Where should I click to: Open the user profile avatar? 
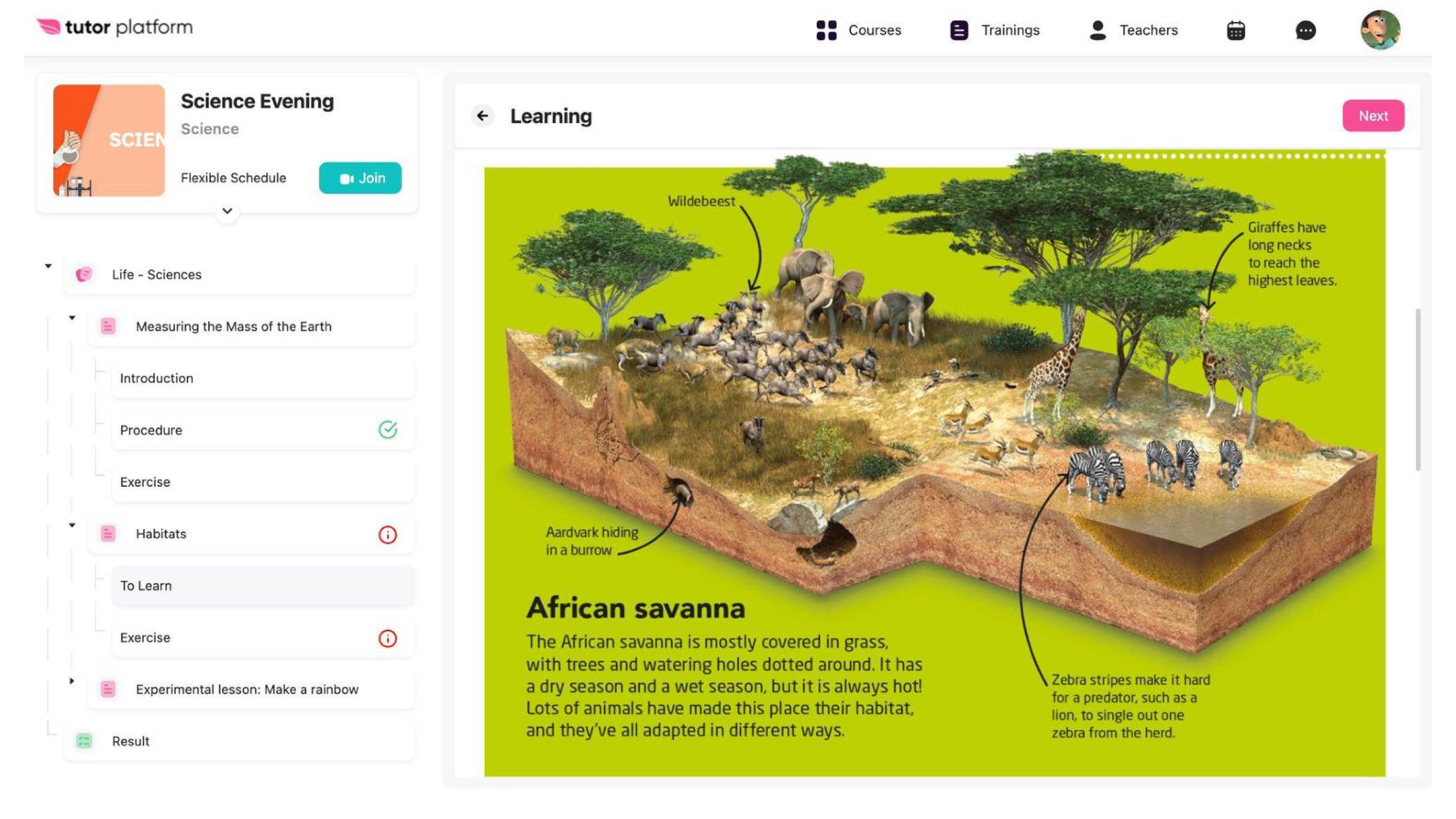[1380, 30]
